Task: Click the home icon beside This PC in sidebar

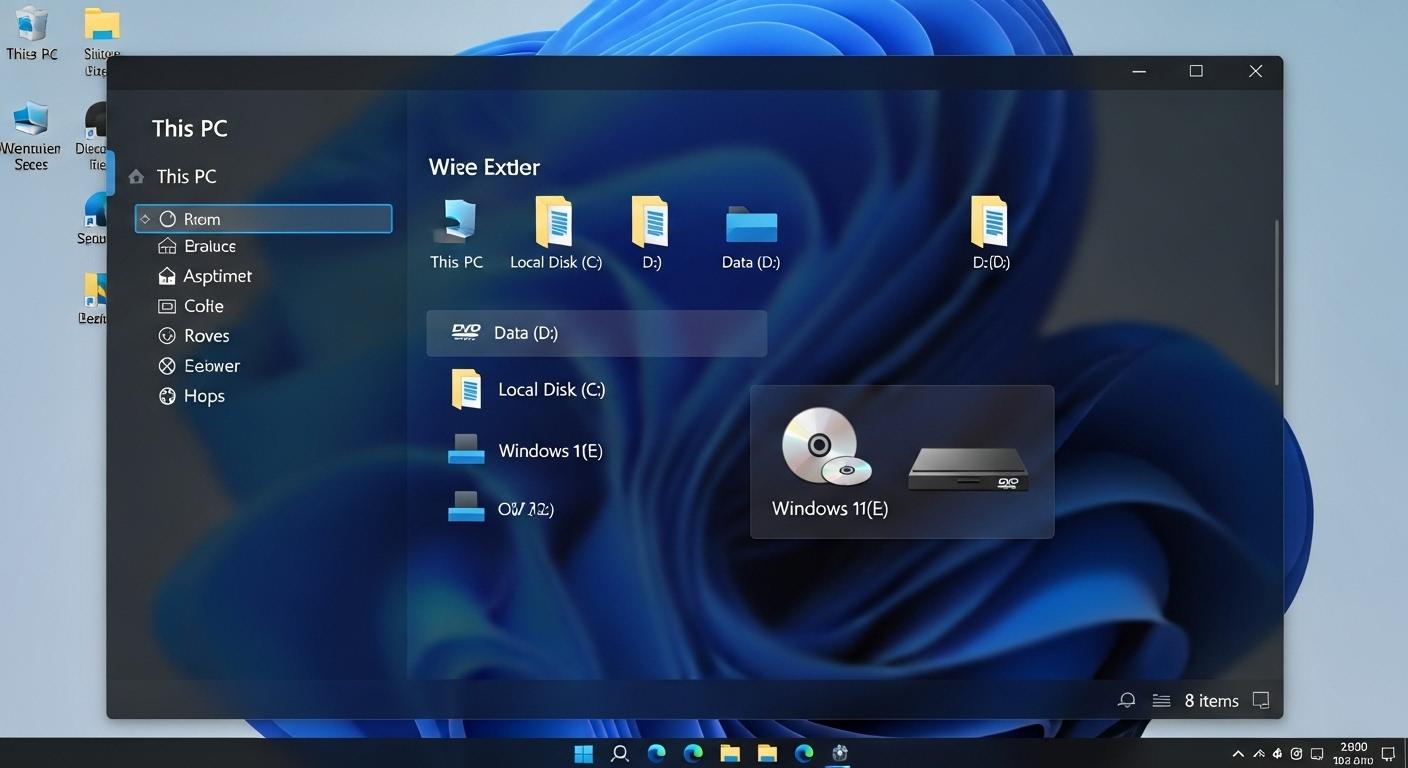Action: pos(137,177)
